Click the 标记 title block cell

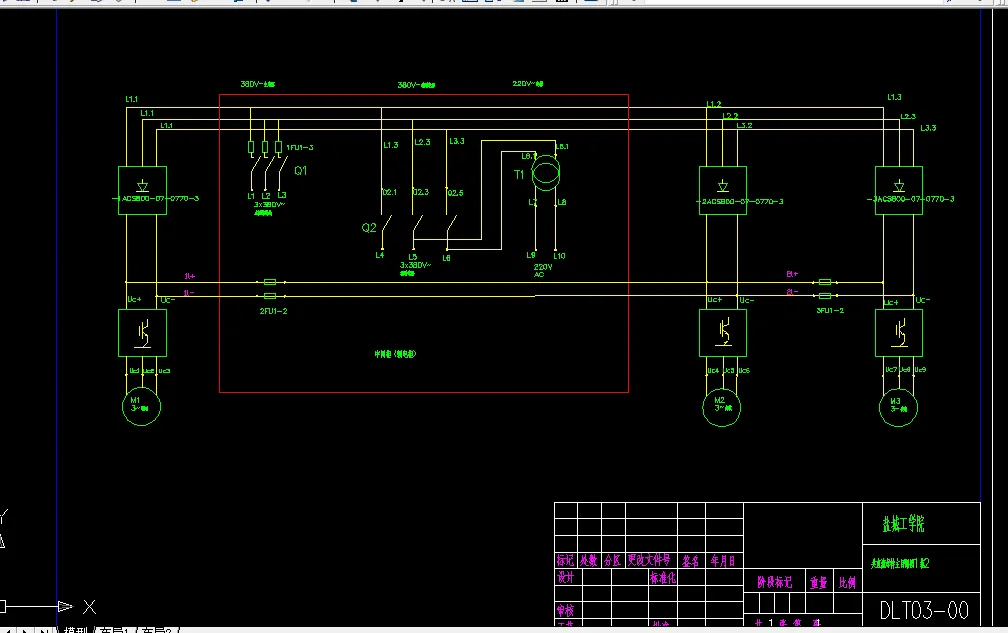(566, 560)
